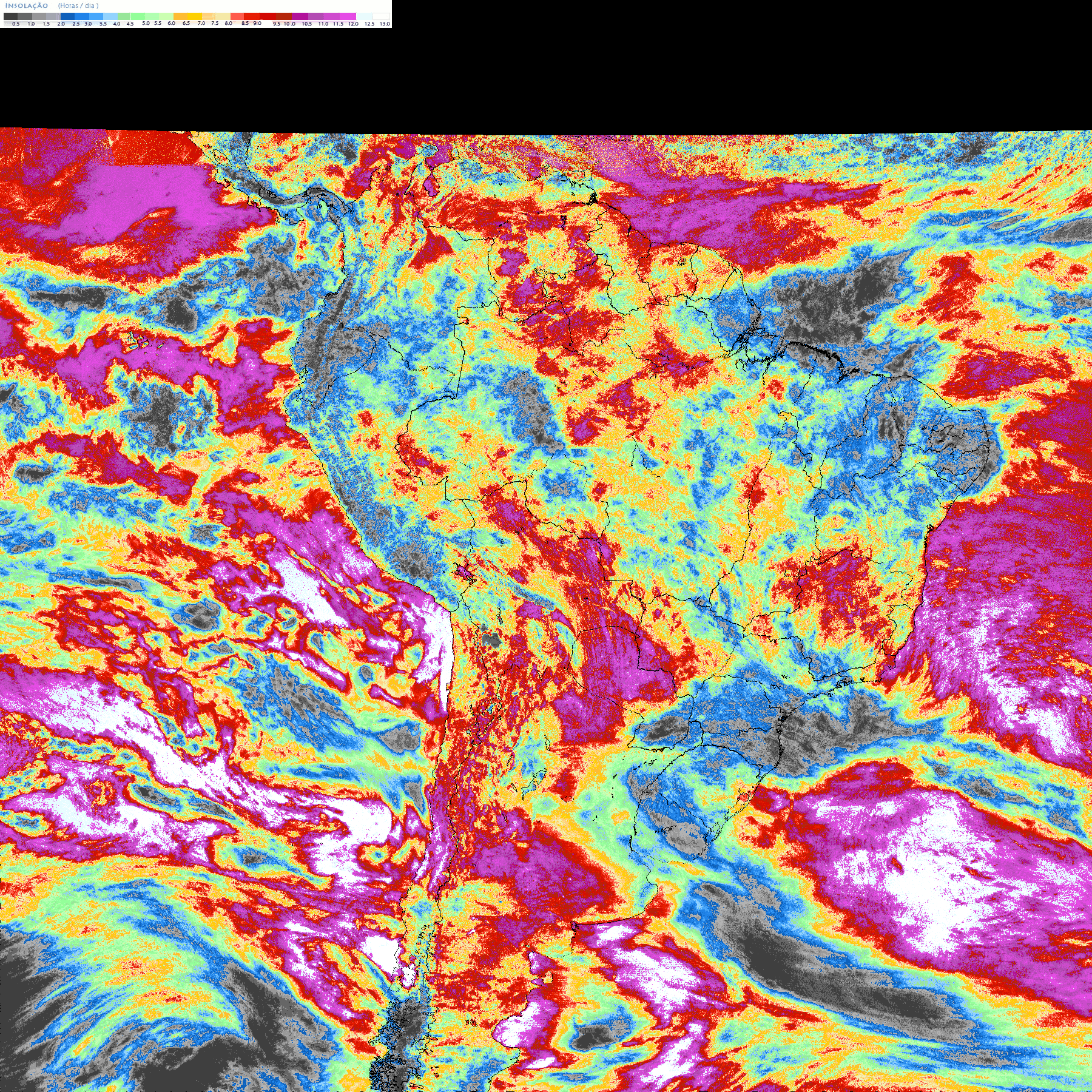
Task: Click the INSOLAÇÃO legend title
Action: coord(27,5)
